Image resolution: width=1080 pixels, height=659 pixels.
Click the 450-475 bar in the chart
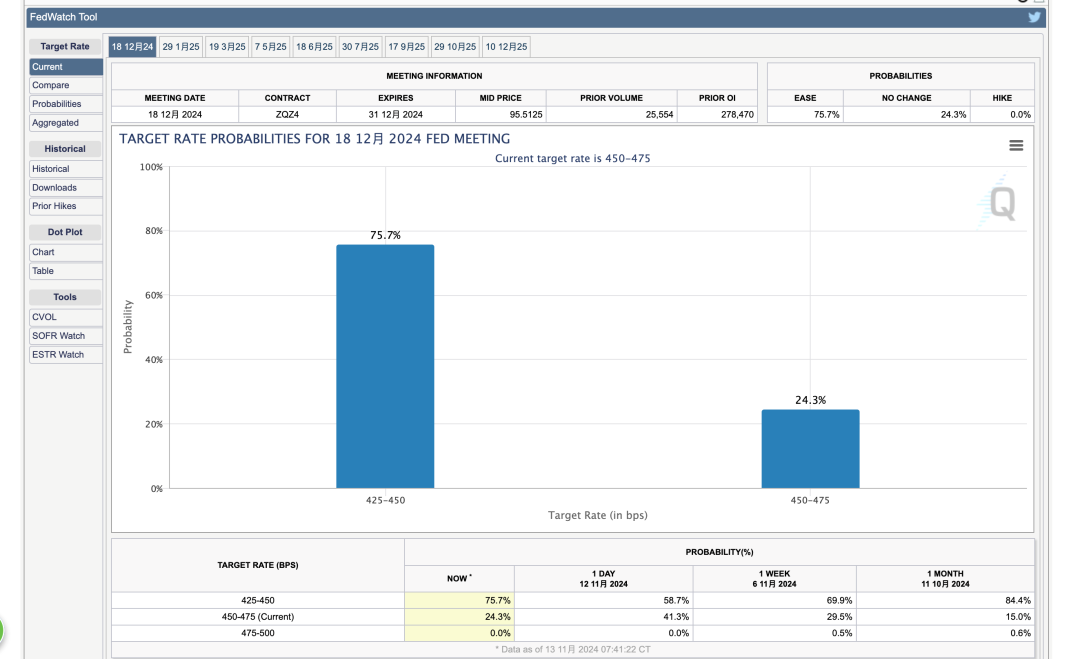810,449
